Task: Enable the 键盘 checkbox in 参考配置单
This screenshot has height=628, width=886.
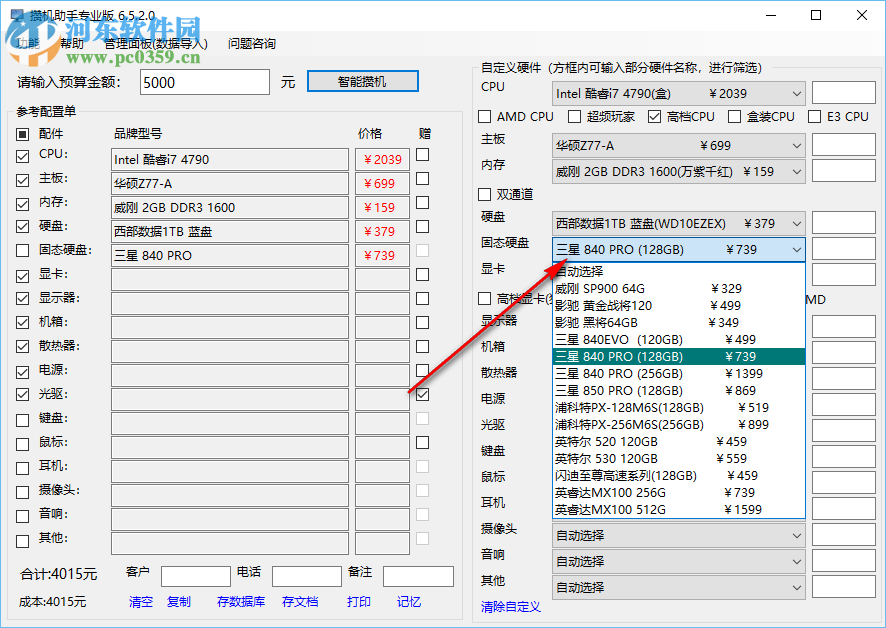Action: click(22, 418)
